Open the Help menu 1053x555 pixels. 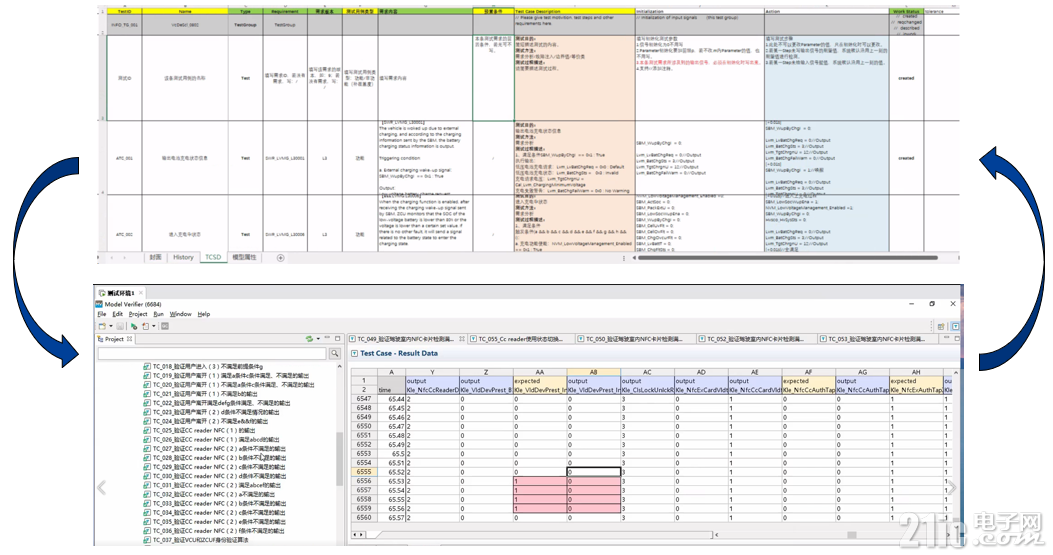(203, 314)
